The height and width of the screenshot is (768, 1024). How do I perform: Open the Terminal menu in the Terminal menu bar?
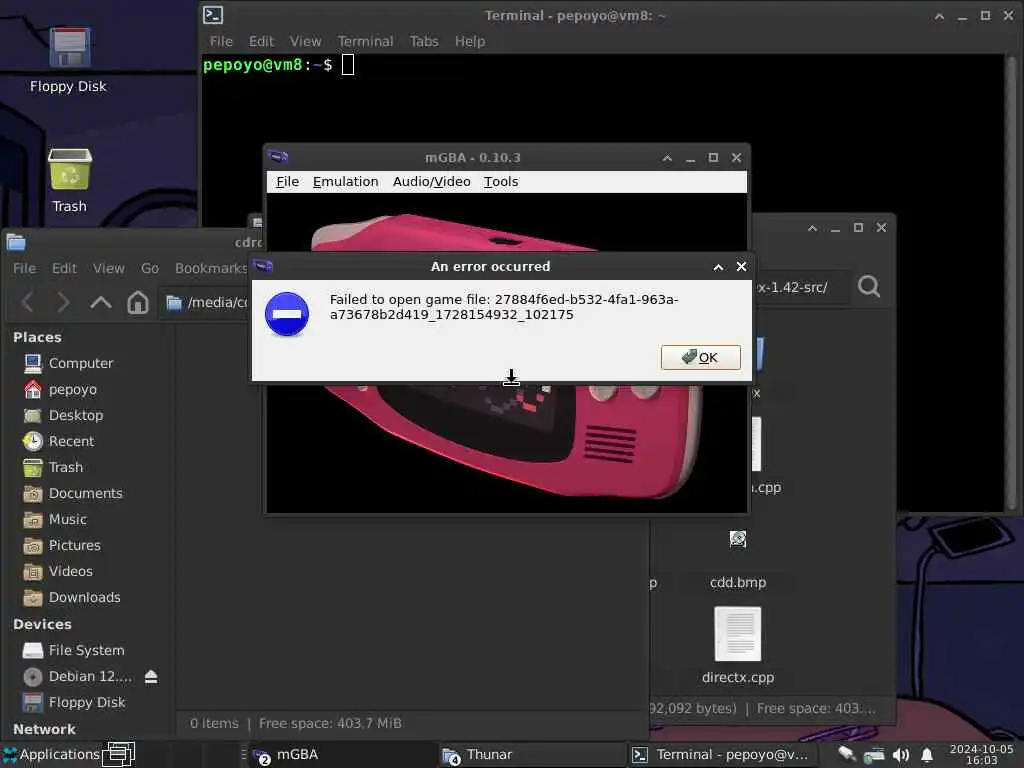pyautogui.click(x=365, y=41)
